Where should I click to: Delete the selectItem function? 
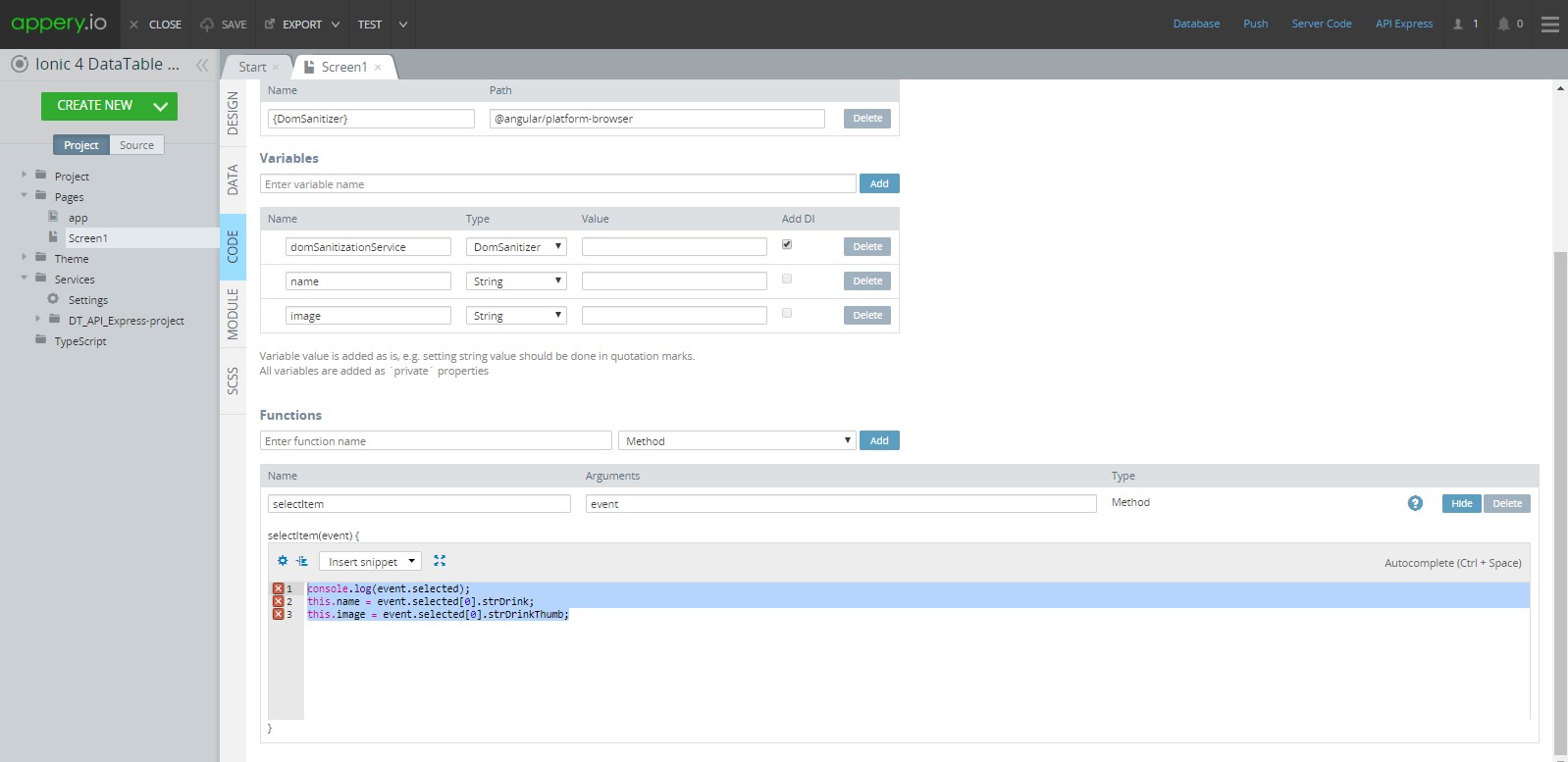pos(1507,503)
